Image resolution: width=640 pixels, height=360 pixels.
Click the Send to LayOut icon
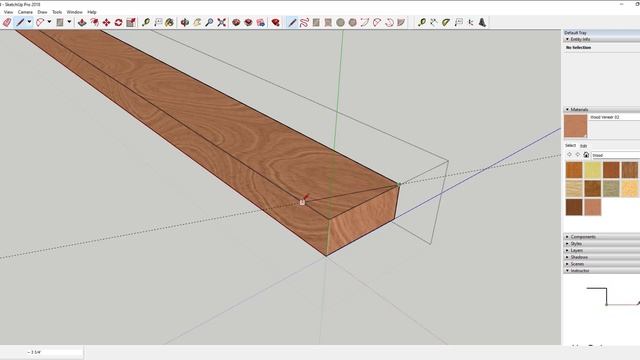click(x=261, y=22)
